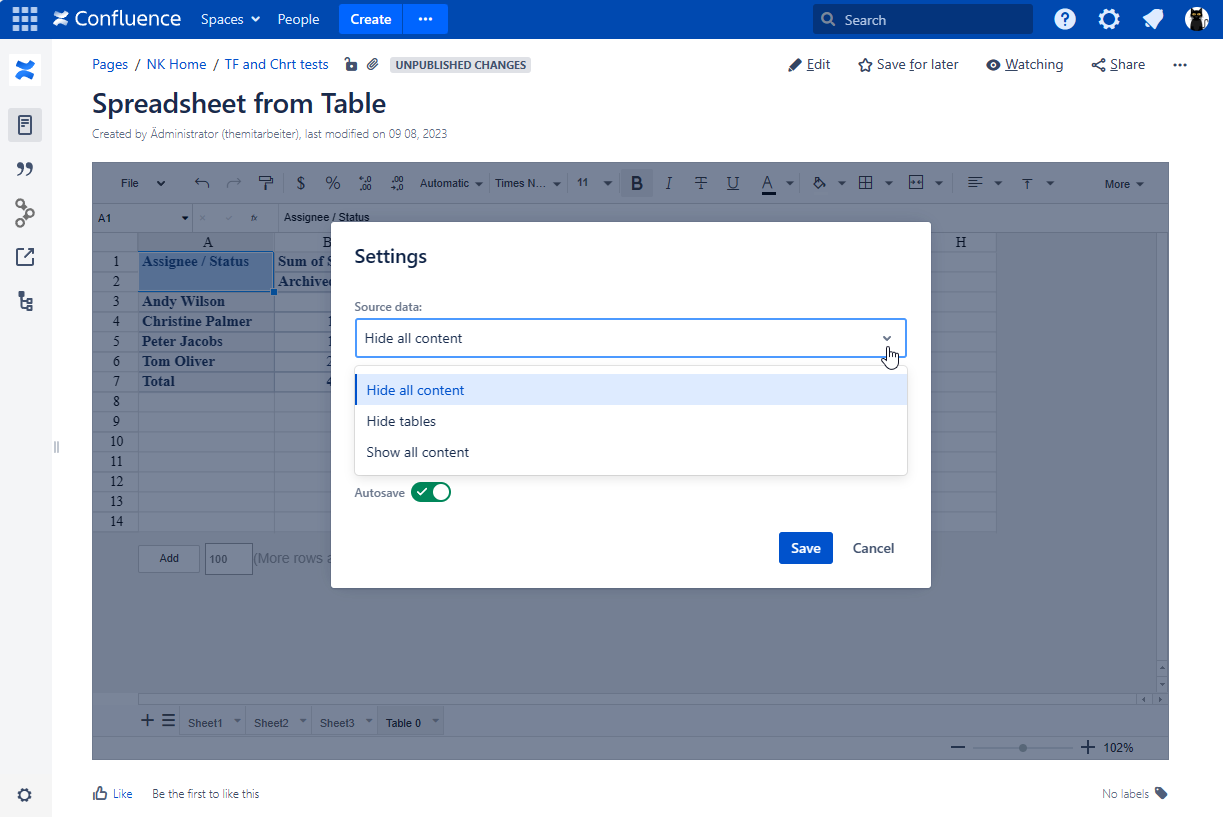Click the Search field in header
The height and width of the screenshot is (817, 1223).
pos(922,19)
